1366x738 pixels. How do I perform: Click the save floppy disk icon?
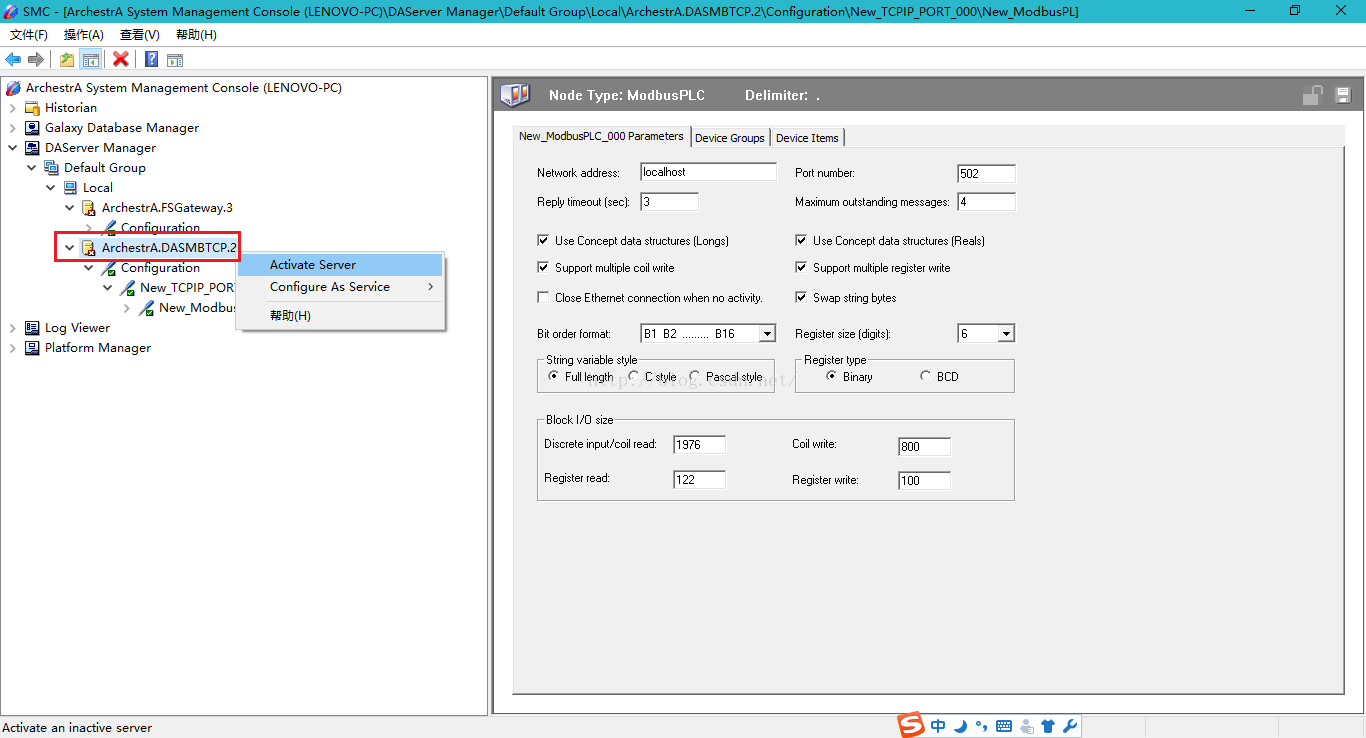pos(1343,96)
